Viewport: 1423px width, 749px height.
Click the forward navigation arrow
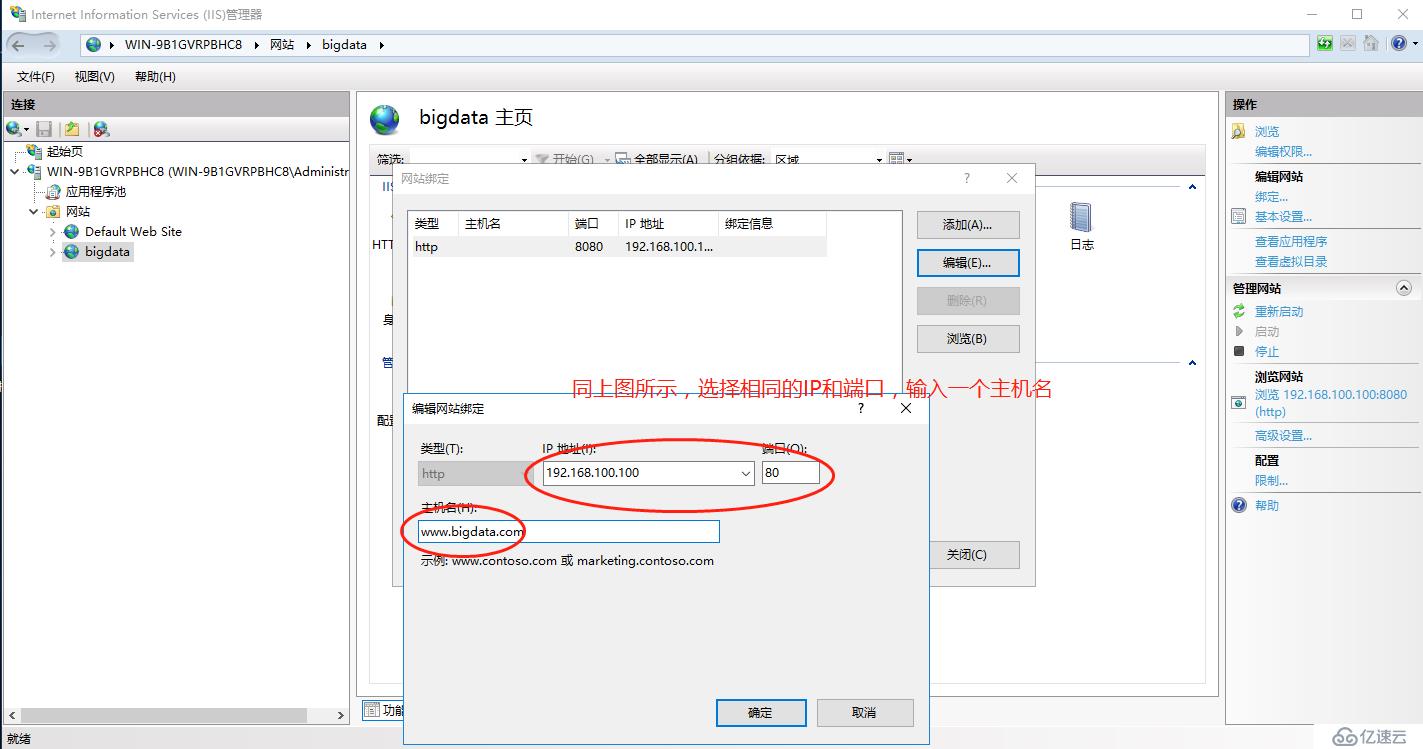(x=49, y=45)
